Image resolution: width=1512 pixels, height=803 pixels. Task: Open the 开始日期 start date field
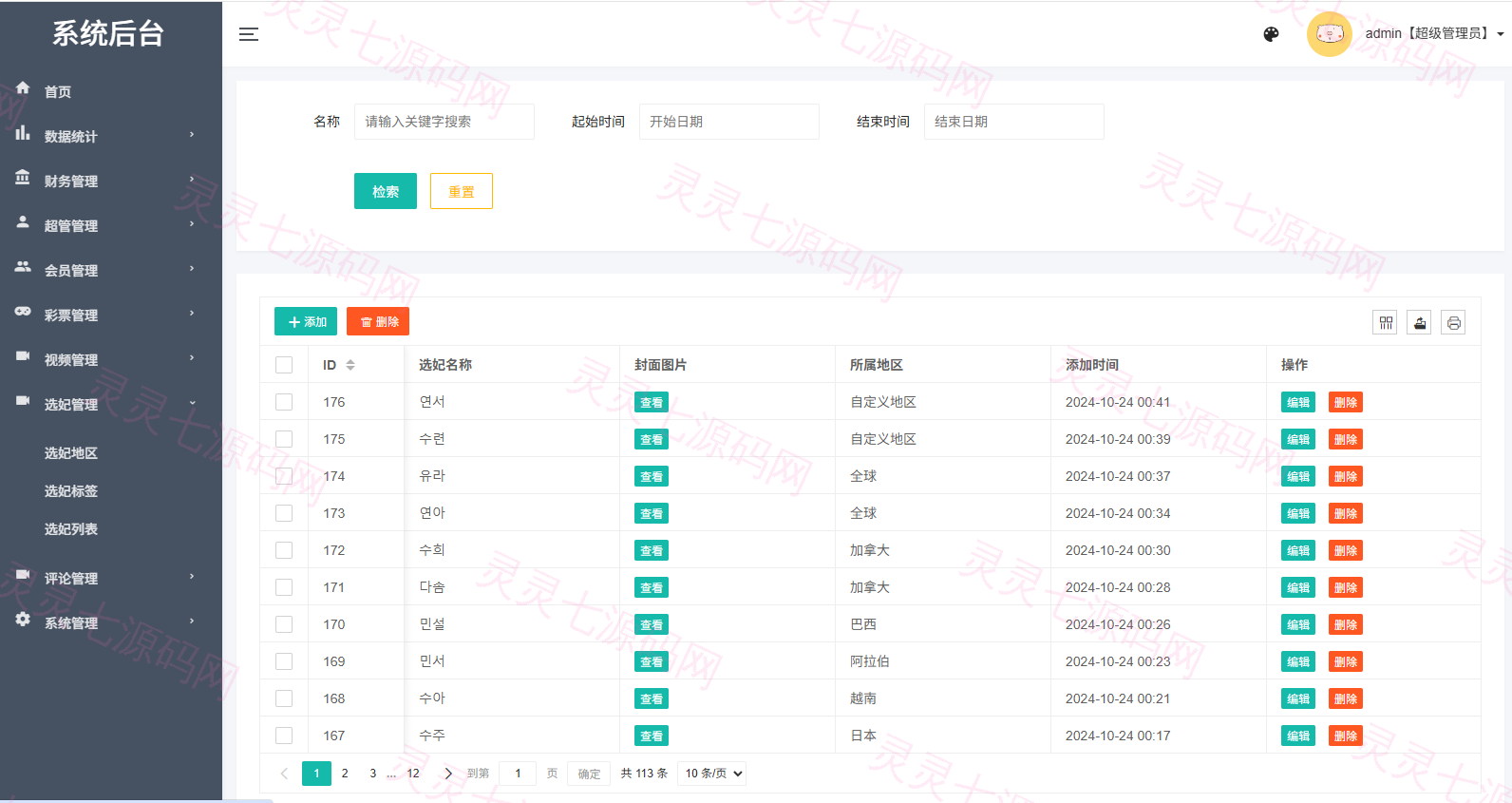[x=729, y=122]
